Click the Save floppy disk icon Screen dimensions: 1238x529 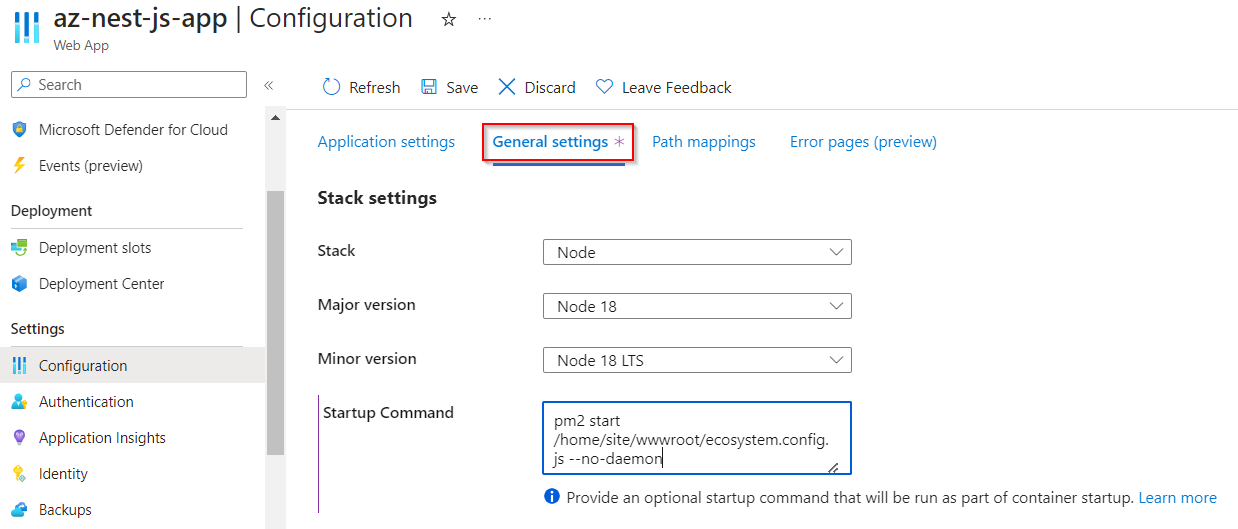pos(429,87)
